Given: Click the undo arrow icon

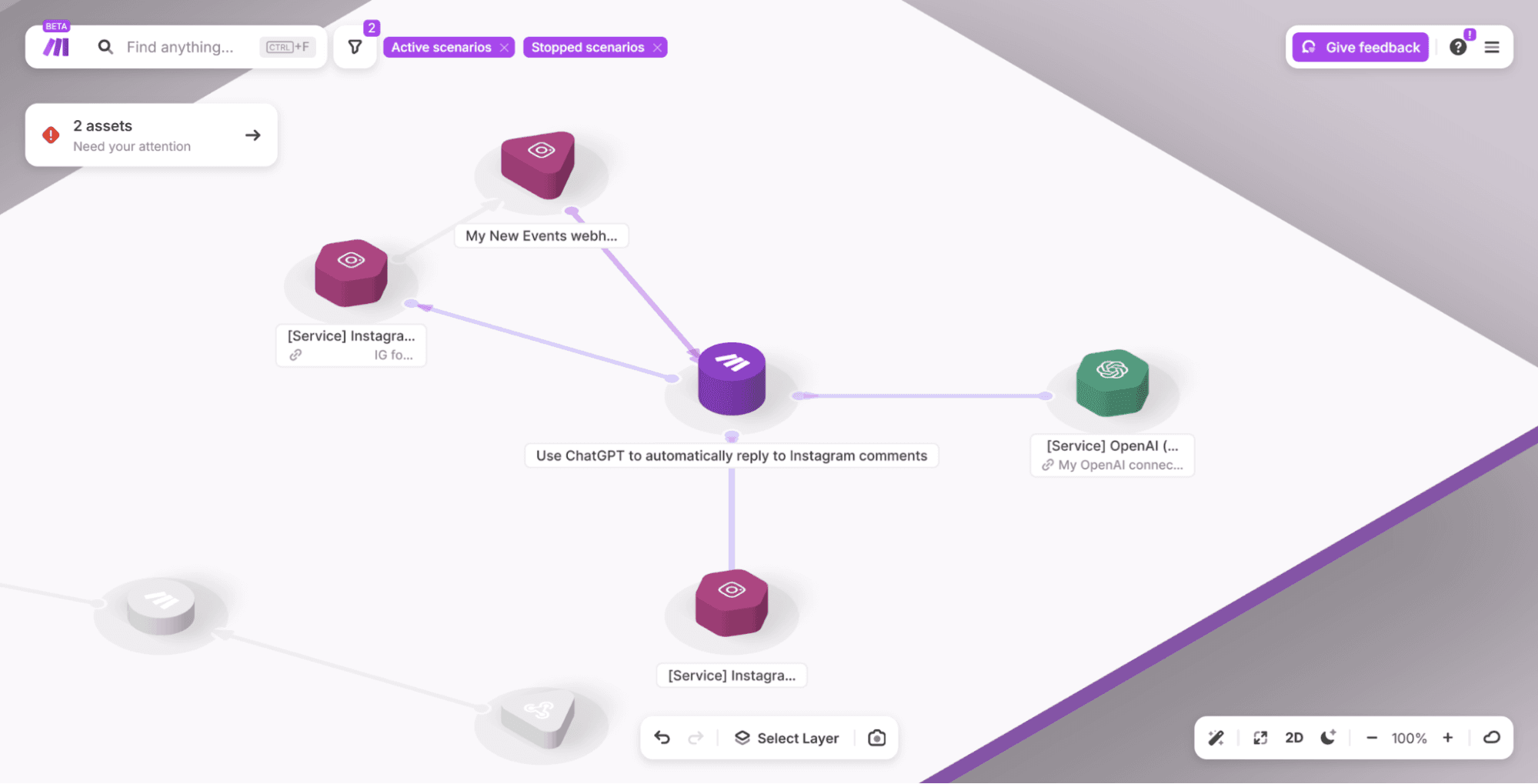Looking at the screenshot, I should pyautogui.click(x=662, y=738).
